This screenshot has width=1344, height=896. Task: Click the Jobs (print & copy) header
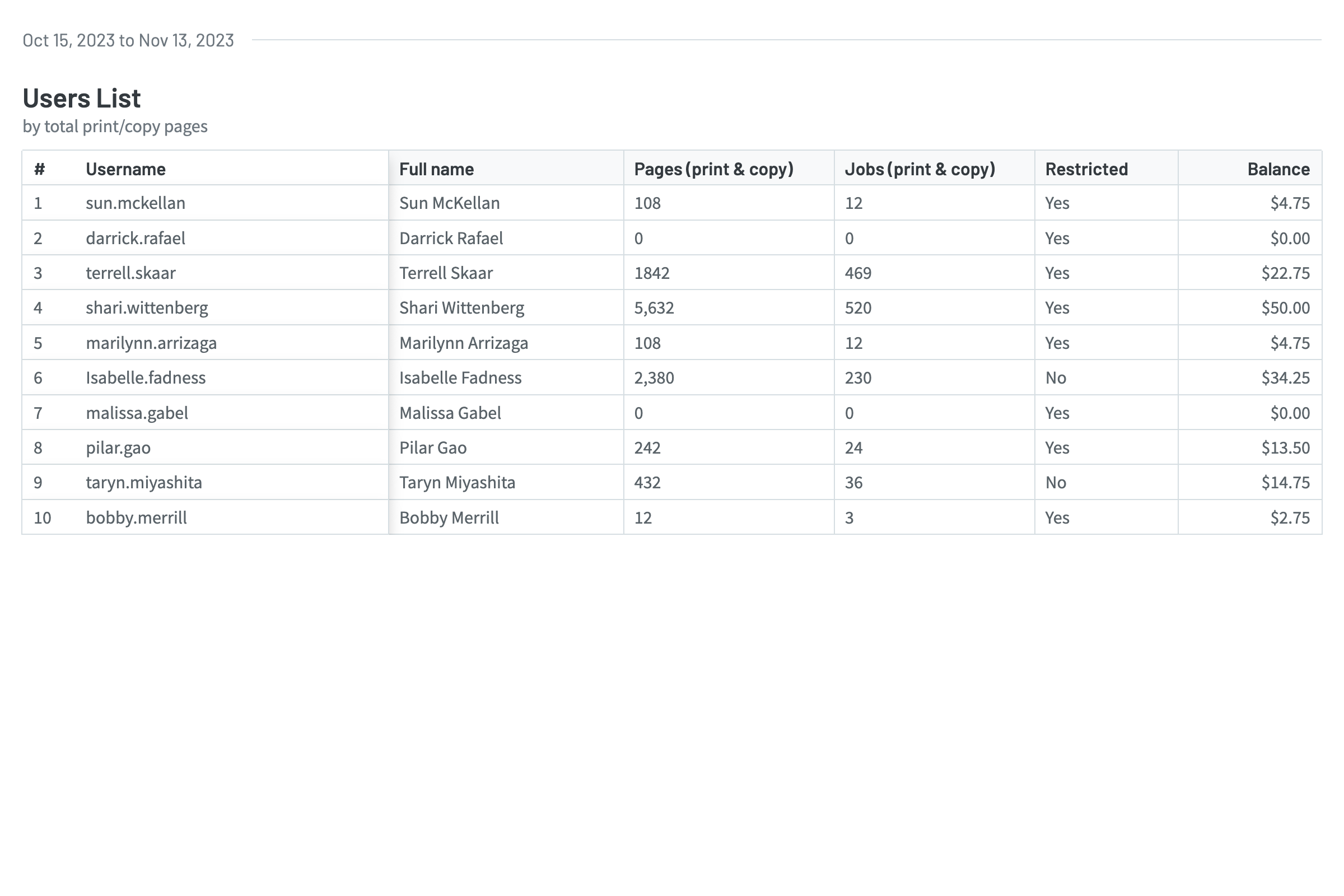(x=920, y=169)
